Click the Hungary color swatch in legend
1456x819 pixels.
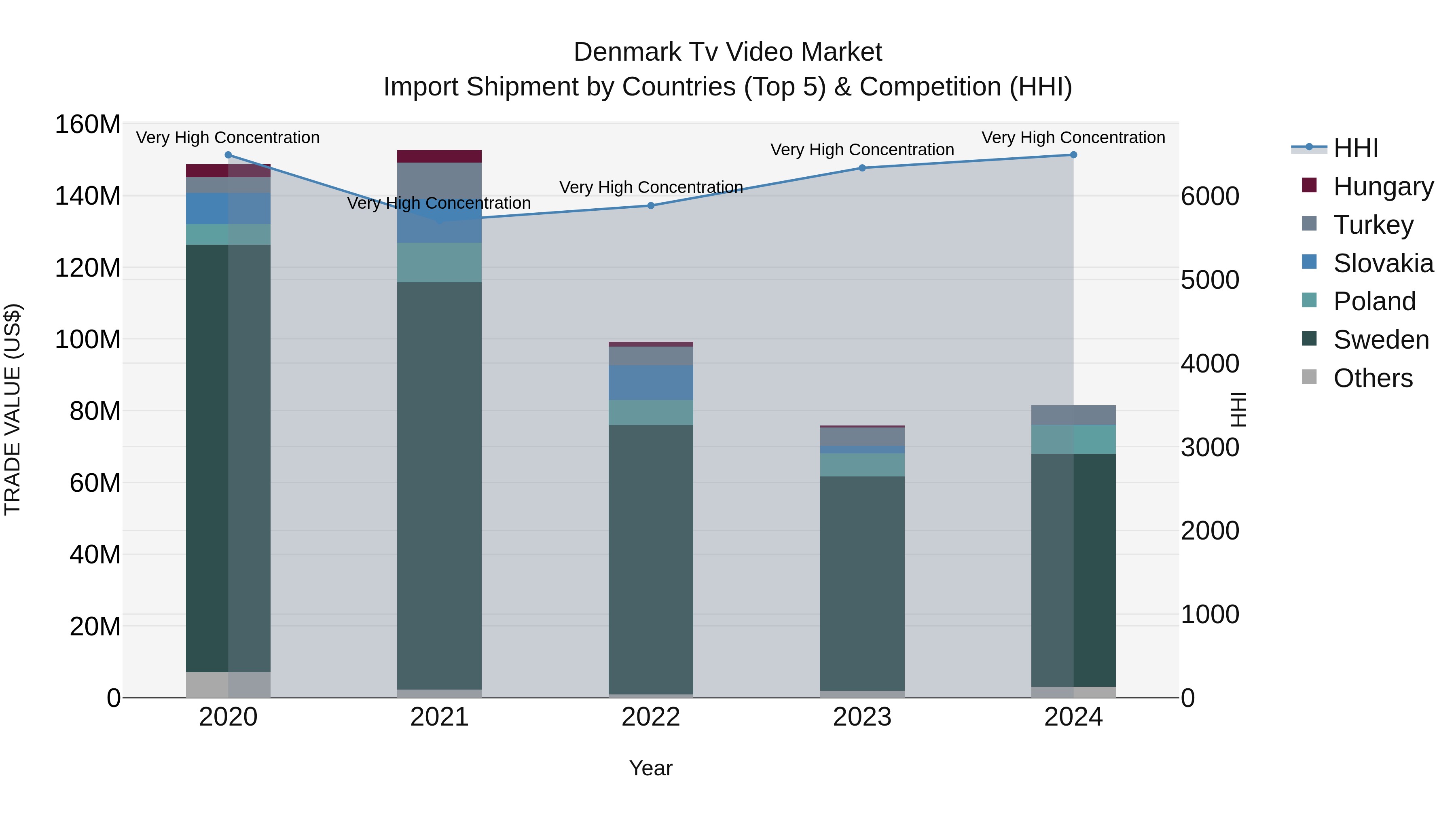tap(1309, 185)
